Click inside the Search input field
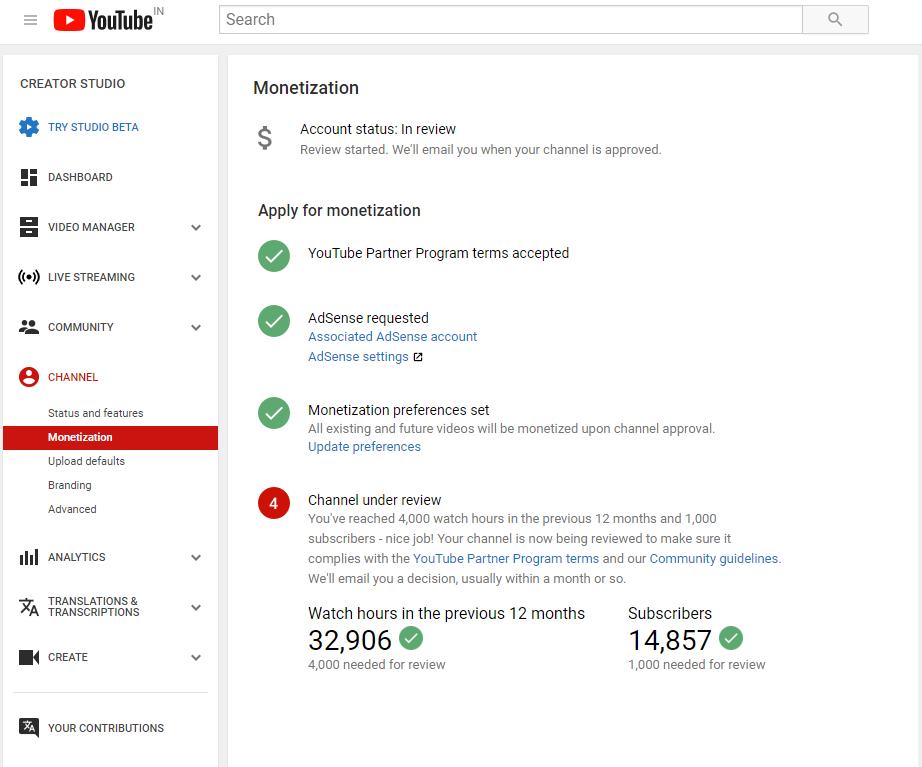922x767 pixels. [510, 19]
